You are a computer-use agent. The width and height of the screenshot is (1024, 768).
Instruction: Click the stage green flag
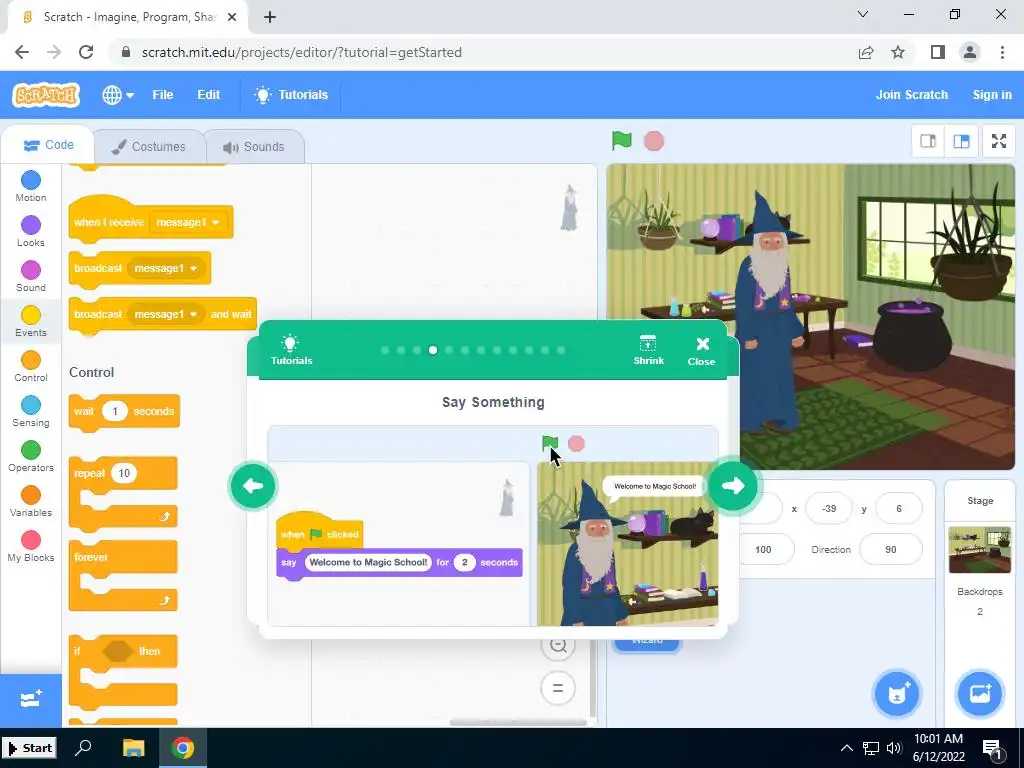coord(622,140)
